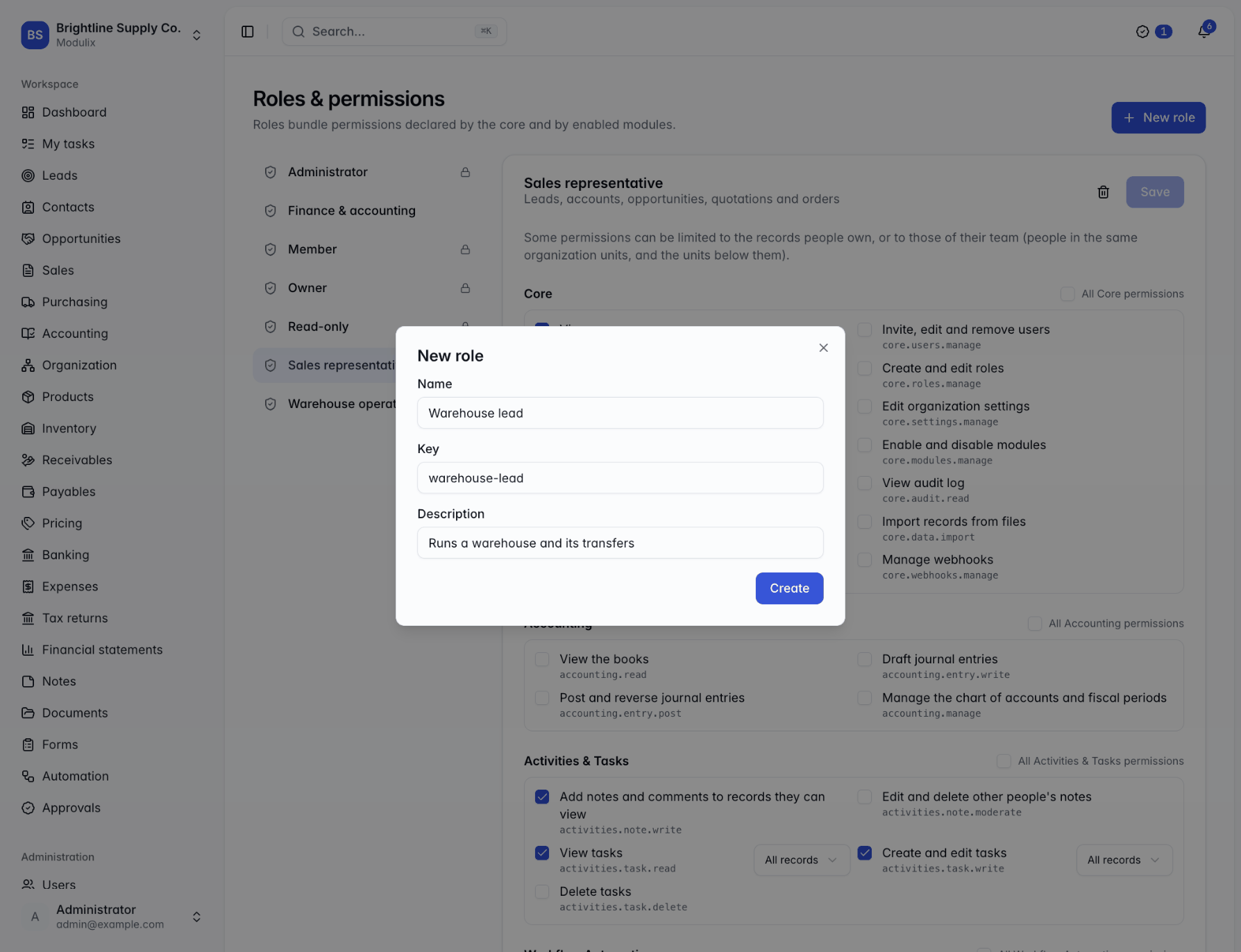Image resolution: width=1241 pixels, height=952 pixels.
Task: Expand the Administrator account menu
Action: coord(112,917)
